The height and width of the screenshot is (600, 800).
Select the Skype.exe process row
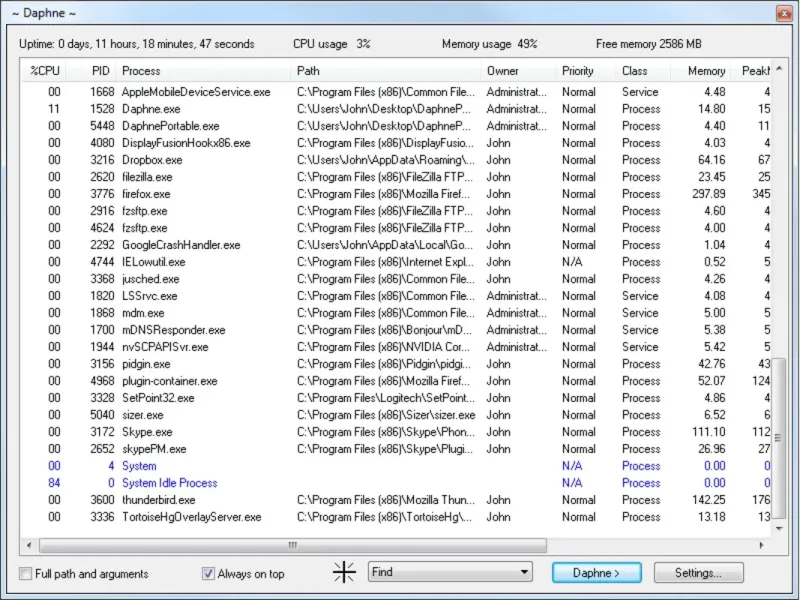[395, 432]
